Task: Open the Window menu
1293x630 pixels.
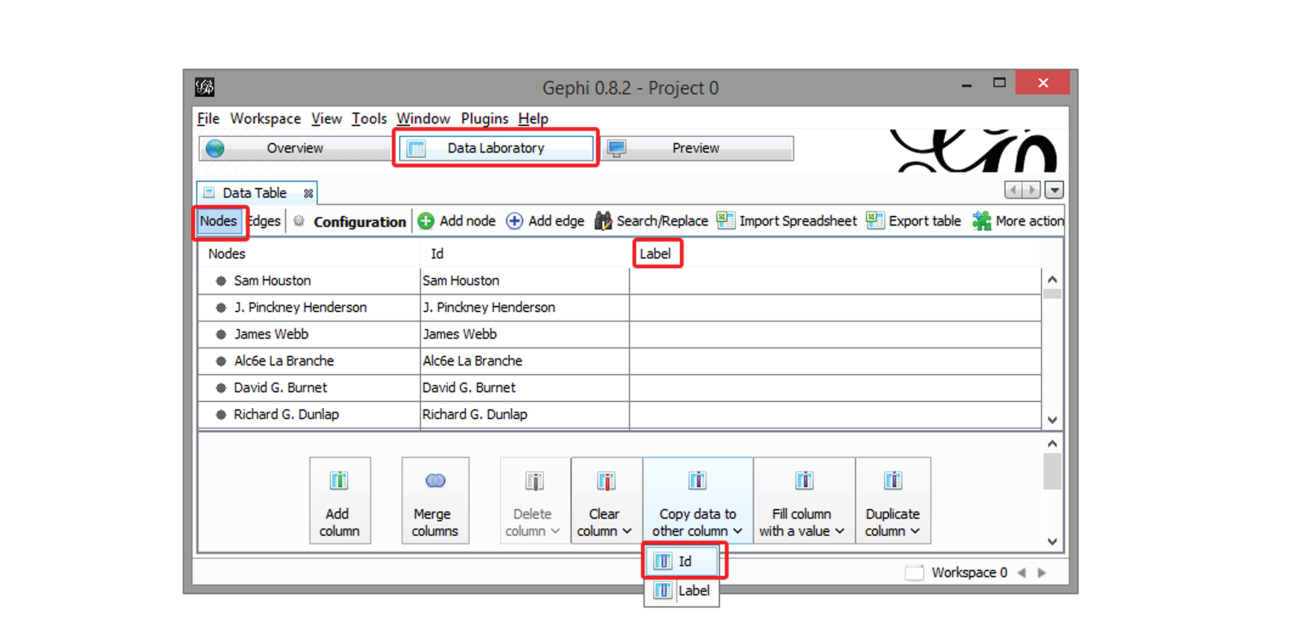Action: (x=423, y=118)
